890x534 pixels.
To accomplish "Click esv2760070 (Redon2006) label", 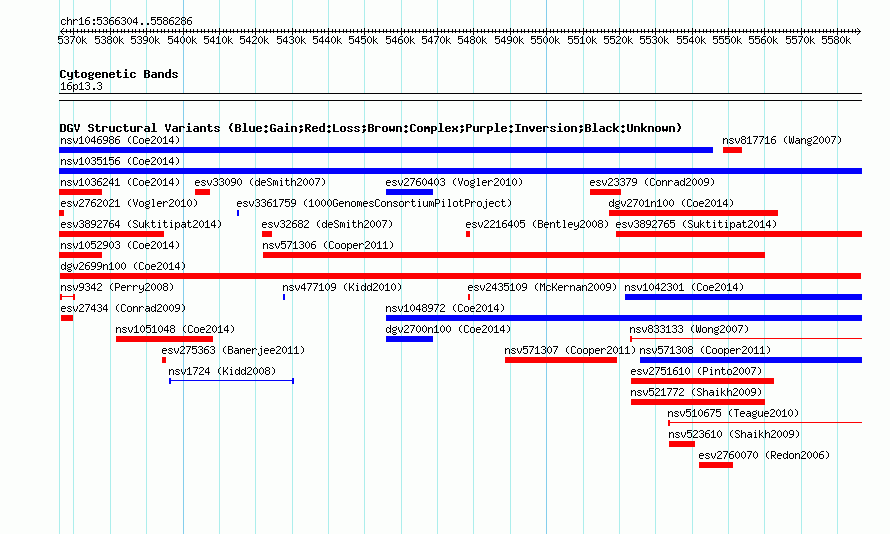I will 764,455.
